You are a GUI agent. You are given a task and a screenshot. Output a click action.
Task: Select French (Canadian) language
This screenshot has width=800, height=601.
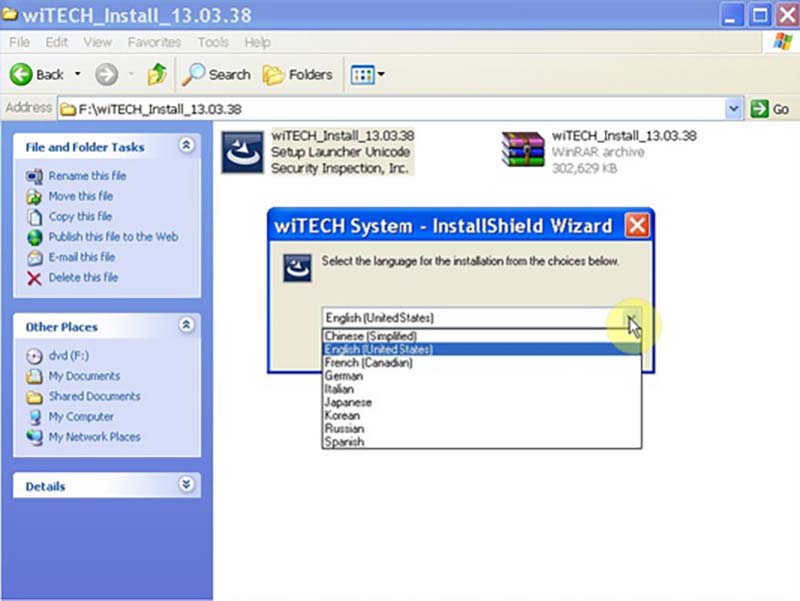(x=481, y=363)
